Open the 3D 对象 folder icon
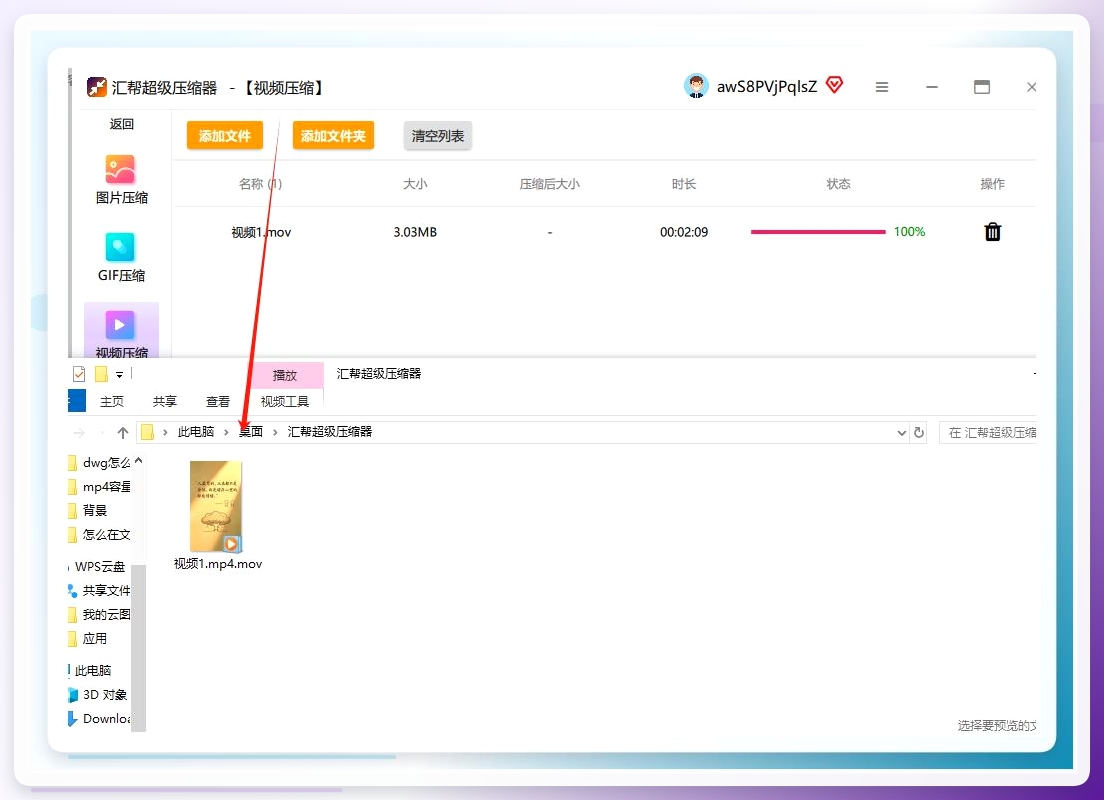Image resolution: width=1104 pixels, height=800 pixels. [x=73, y=695]
